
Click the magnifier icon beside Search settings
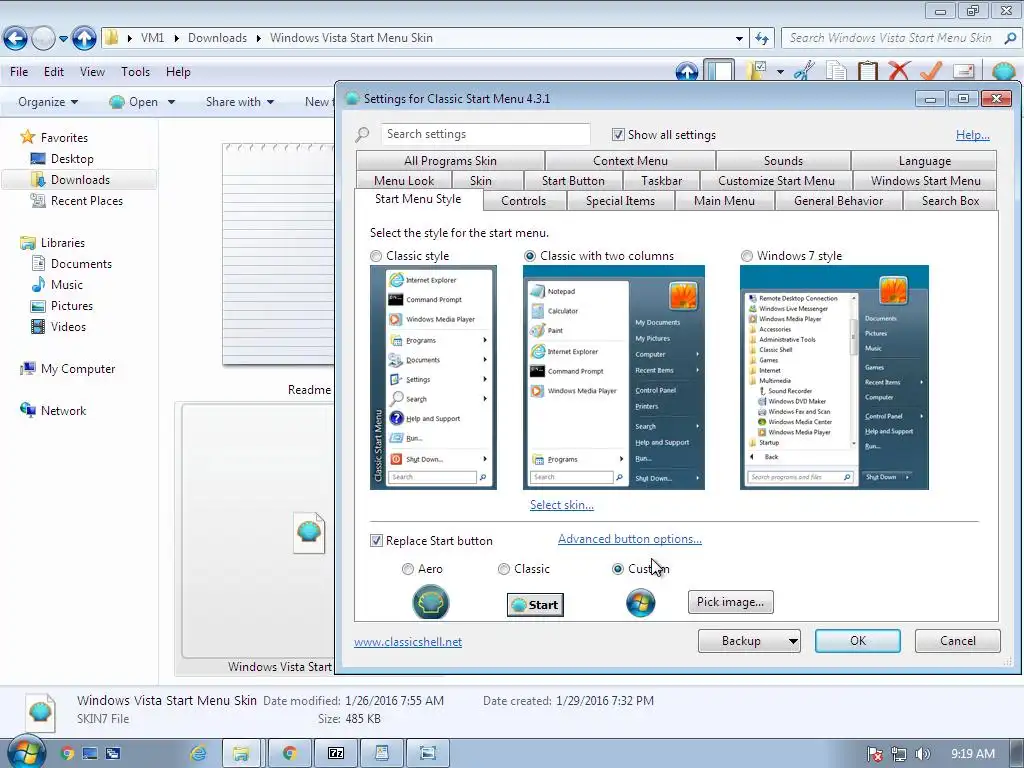point(362,135)
